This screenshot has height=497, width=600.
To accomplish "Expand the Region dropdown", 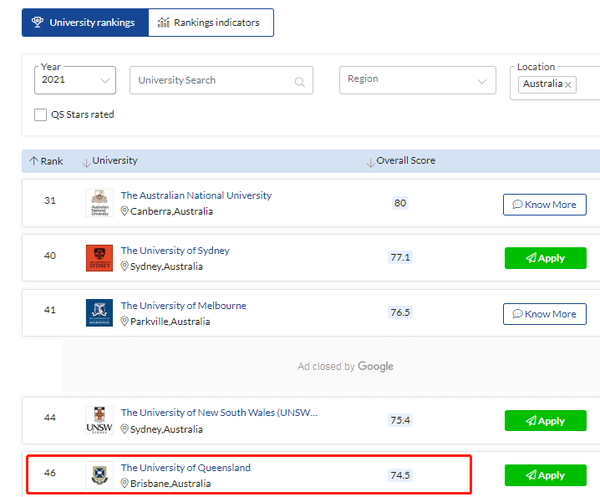I will [417, 80].
